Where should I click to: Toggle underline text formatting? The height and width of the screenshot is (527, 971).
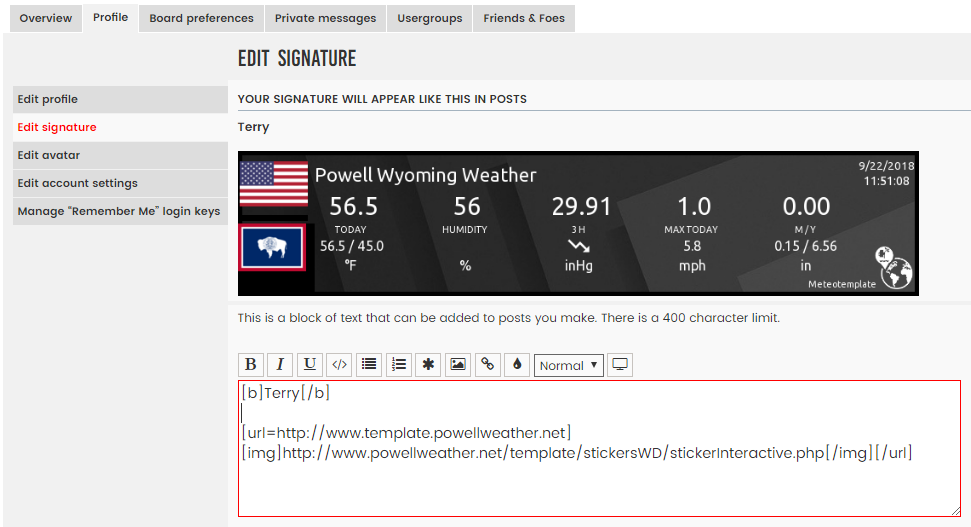pyautogui.click(x=310, y=365)
